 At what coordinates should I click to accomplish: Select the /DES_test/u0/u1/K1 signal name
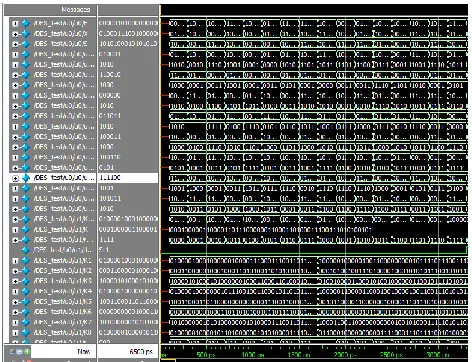63,260
